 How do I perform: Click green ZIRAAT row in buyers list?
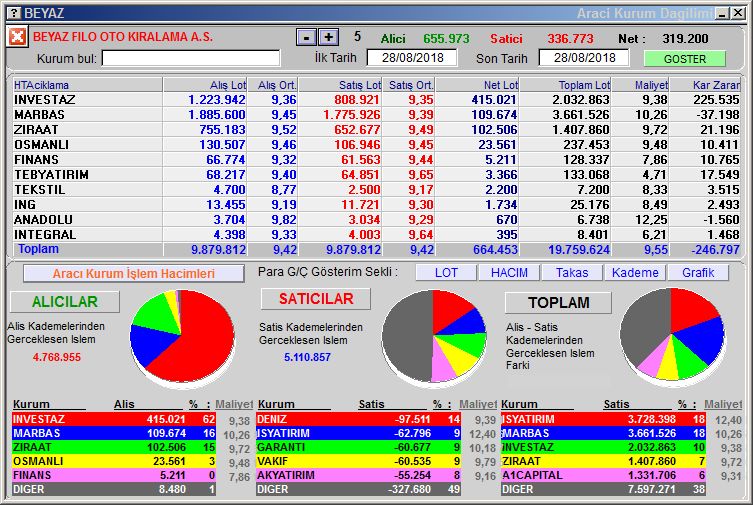pos(114,447)
